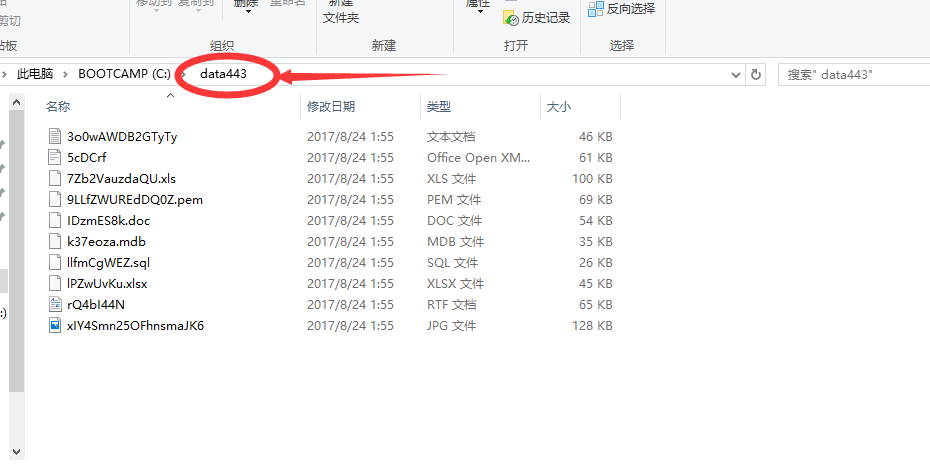Screen dimensions: 930x468
Task: Click the llfmCgWEZ.sql file icon
Action: [x=55, y=262]
